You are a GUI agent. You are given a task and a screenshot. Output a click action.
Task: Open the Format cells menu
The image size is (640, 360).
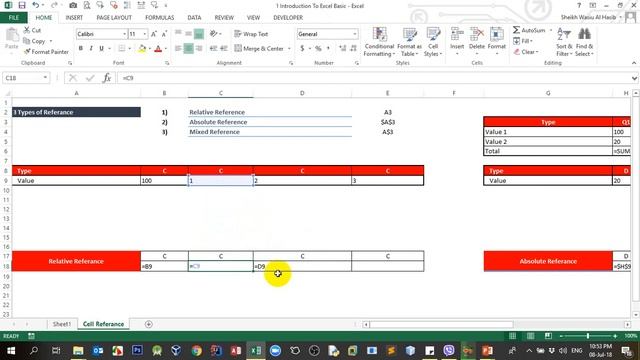[497, 41]
